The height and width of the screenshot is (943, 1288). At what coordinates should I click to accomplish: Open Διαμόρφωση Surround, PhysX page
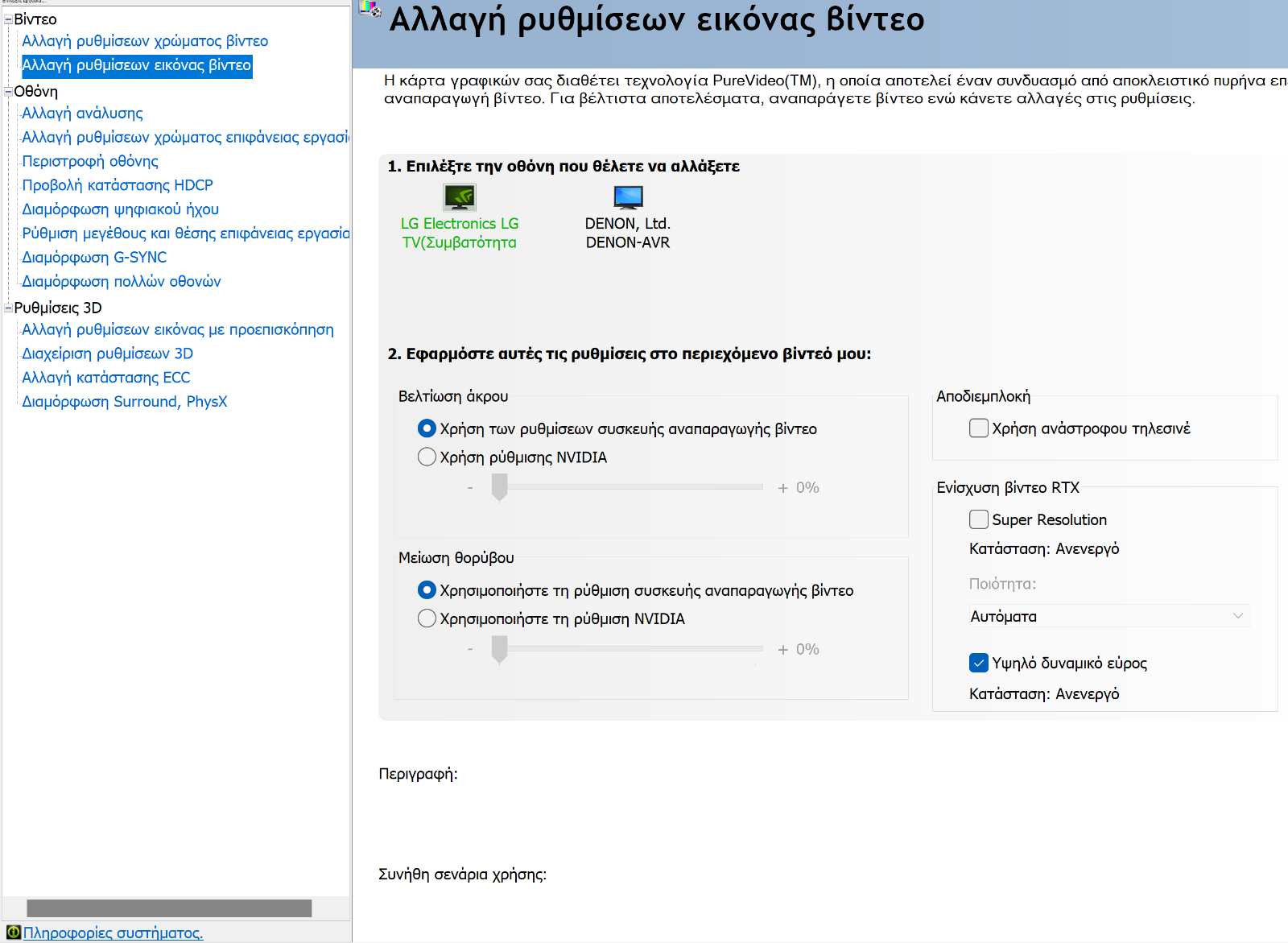point(125,402)
